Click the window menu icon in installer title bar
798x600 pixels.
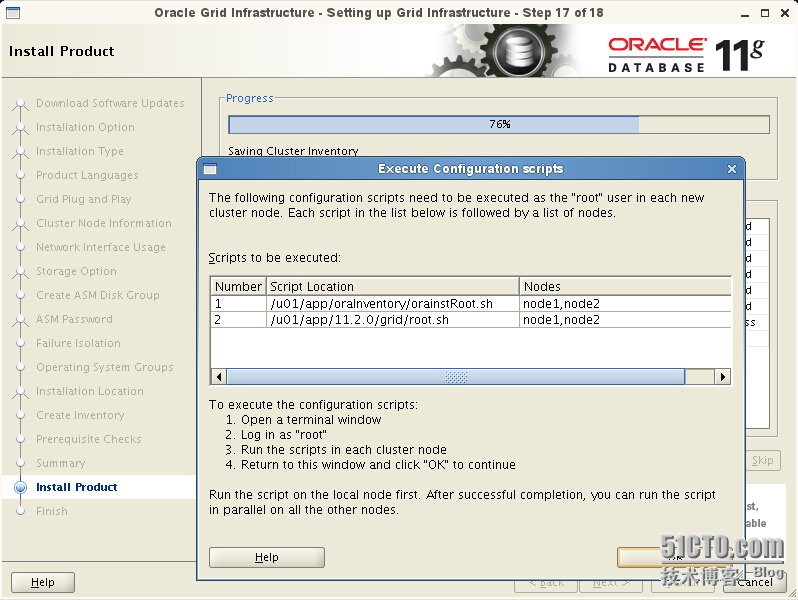(13, 13)
